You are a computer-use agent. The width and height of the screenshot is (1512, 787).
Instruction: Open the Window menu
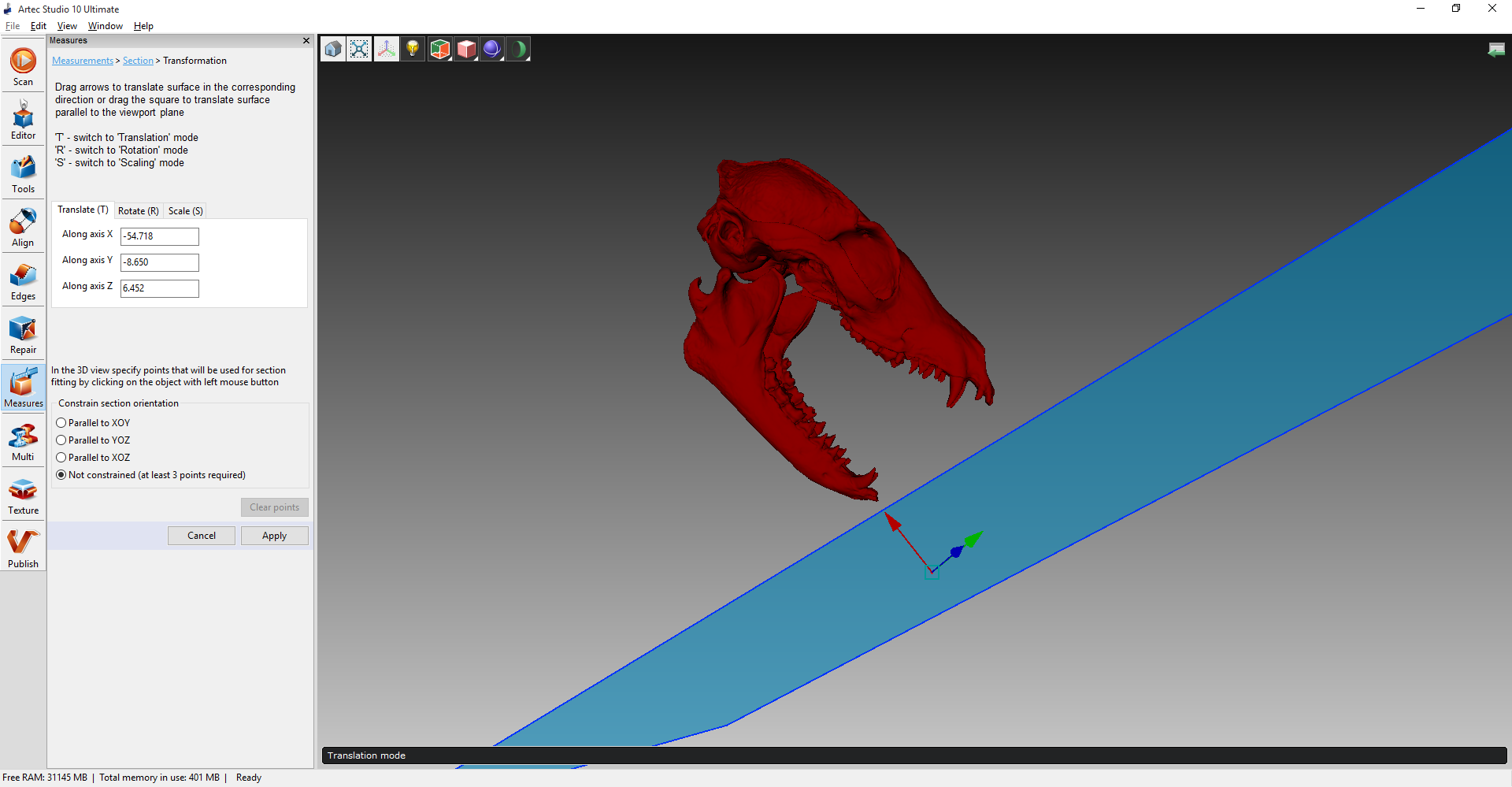pos(105,26)
